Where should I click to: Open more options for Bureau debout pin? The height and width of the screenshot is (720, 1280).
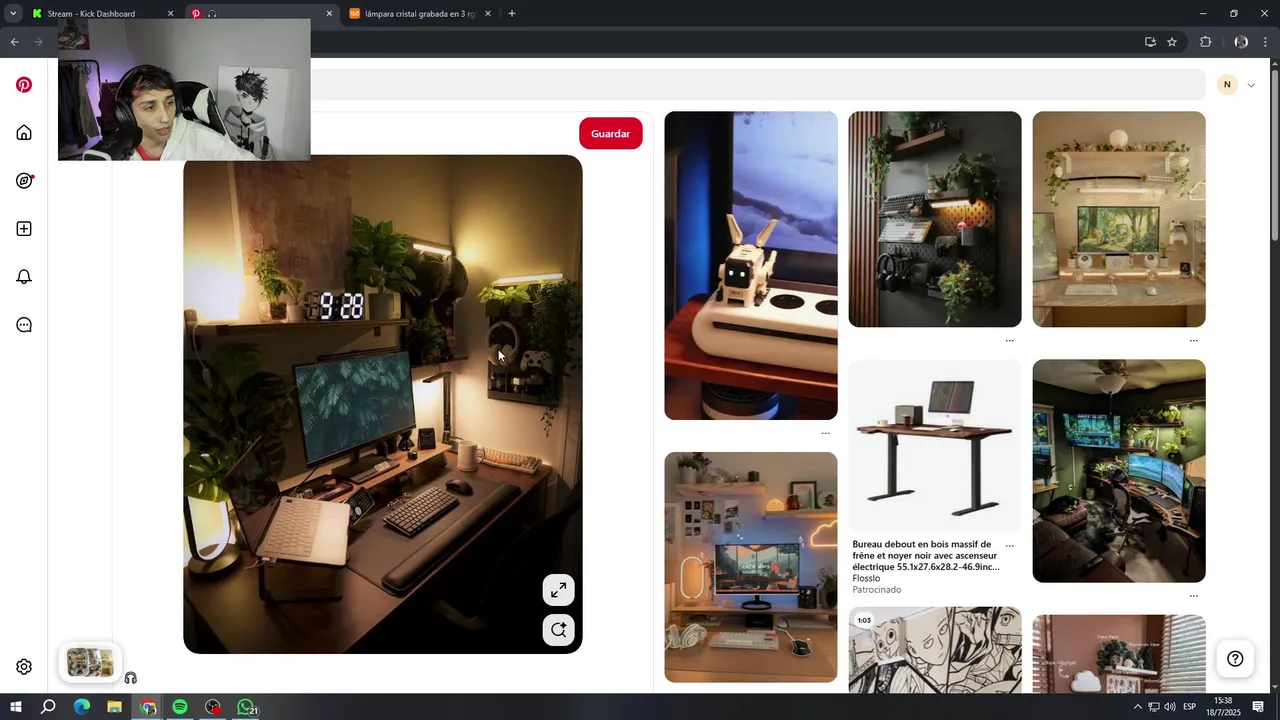tap(1009, 546)
